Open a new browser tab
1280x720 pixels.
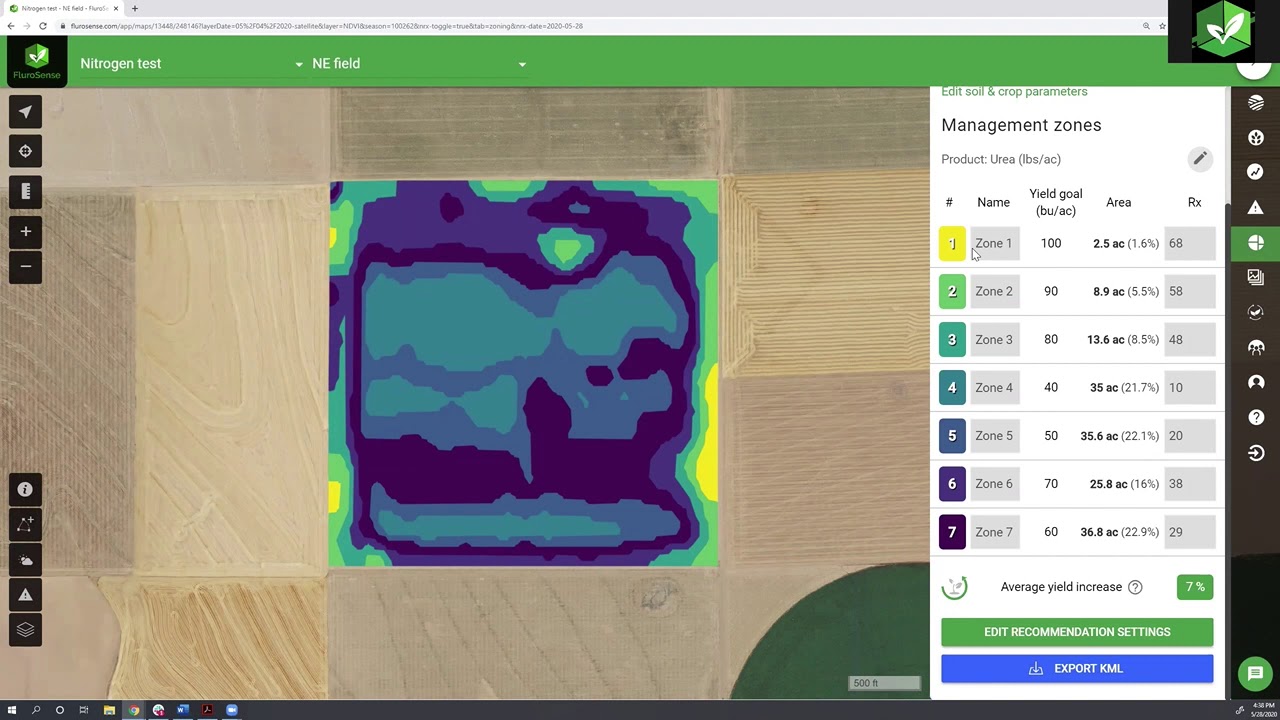pos(135,8)
